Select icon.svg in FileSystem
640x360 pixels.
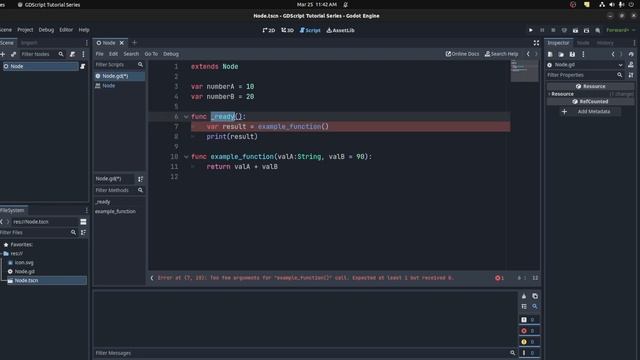click(x=21, y=262)
